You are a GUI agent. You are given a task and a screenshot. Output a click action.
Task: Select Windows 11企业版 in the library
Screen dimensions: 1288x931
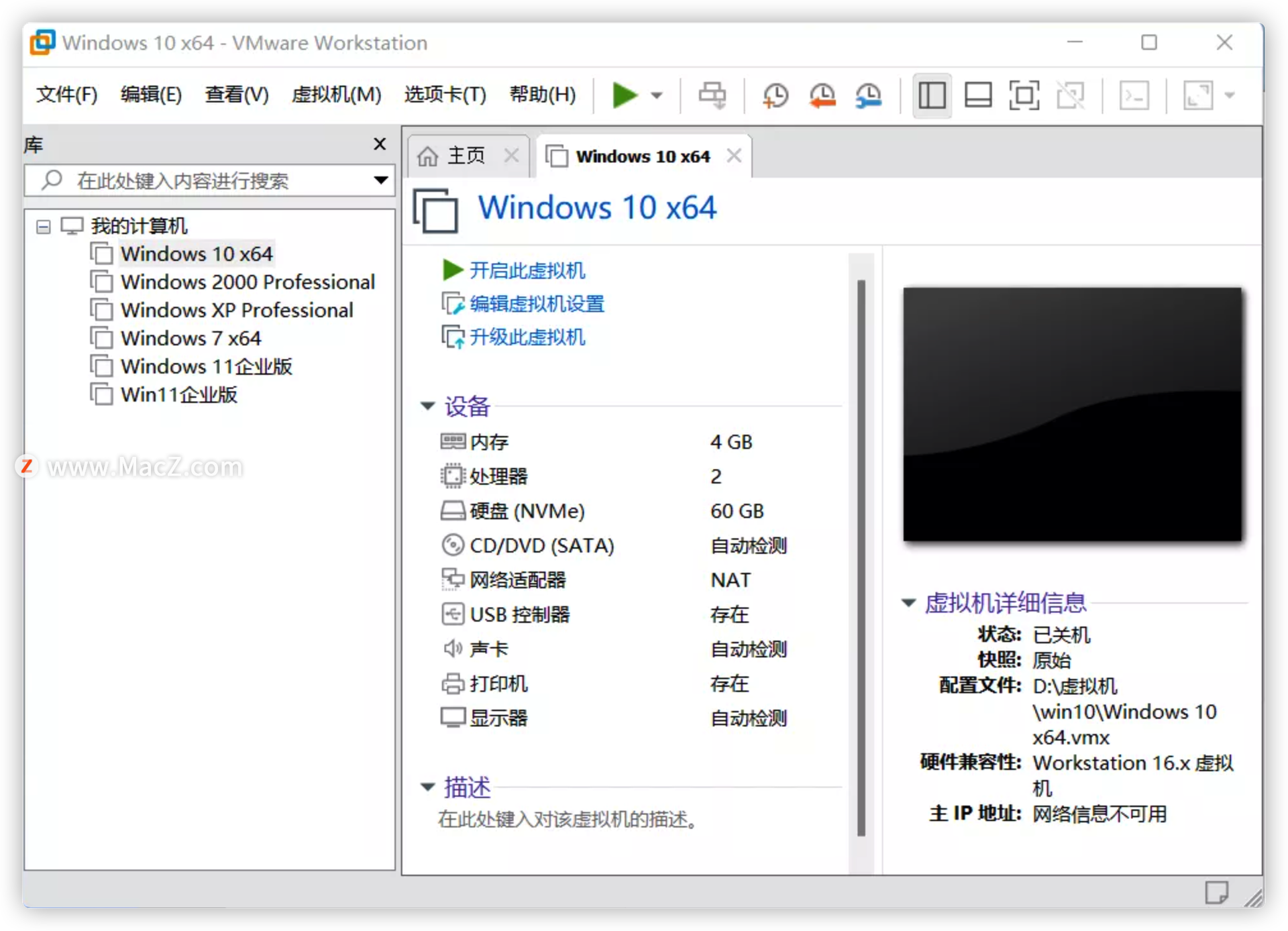(206, 367)
